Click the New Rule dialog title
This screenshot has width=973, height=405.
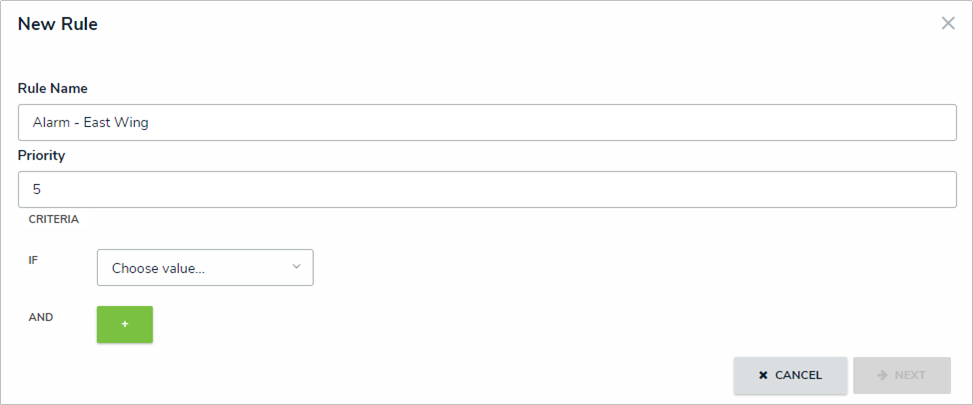(58, 24)
